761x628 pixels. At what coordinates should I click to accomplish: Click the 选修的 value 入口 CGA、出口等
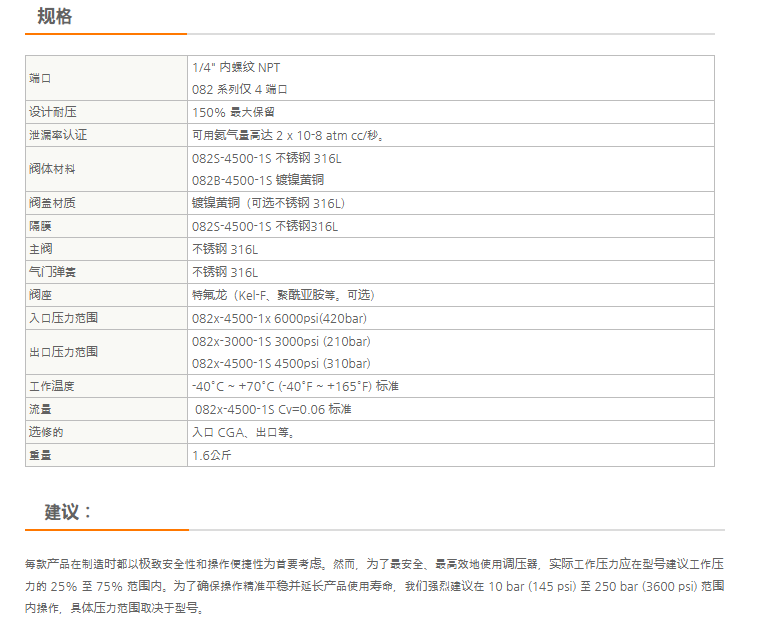[243, 432]
